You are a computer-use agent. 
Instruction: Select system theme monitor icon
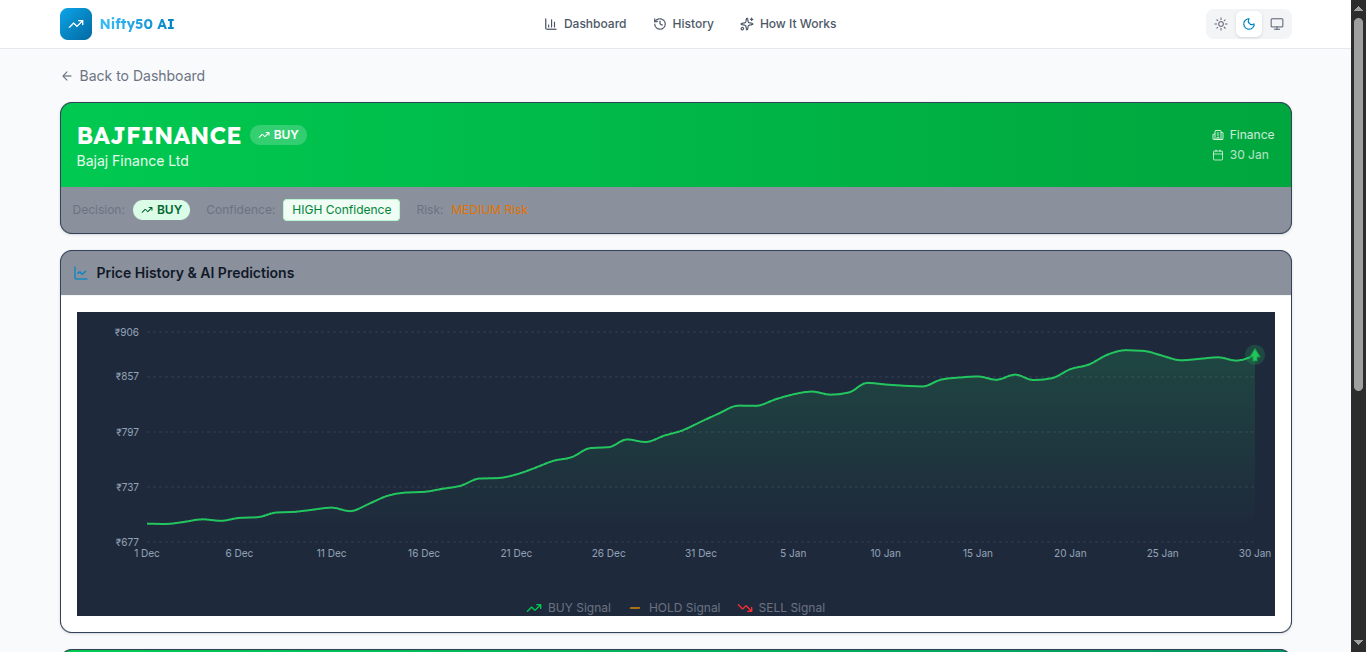pyautogui.click(x=1277, y=24)
